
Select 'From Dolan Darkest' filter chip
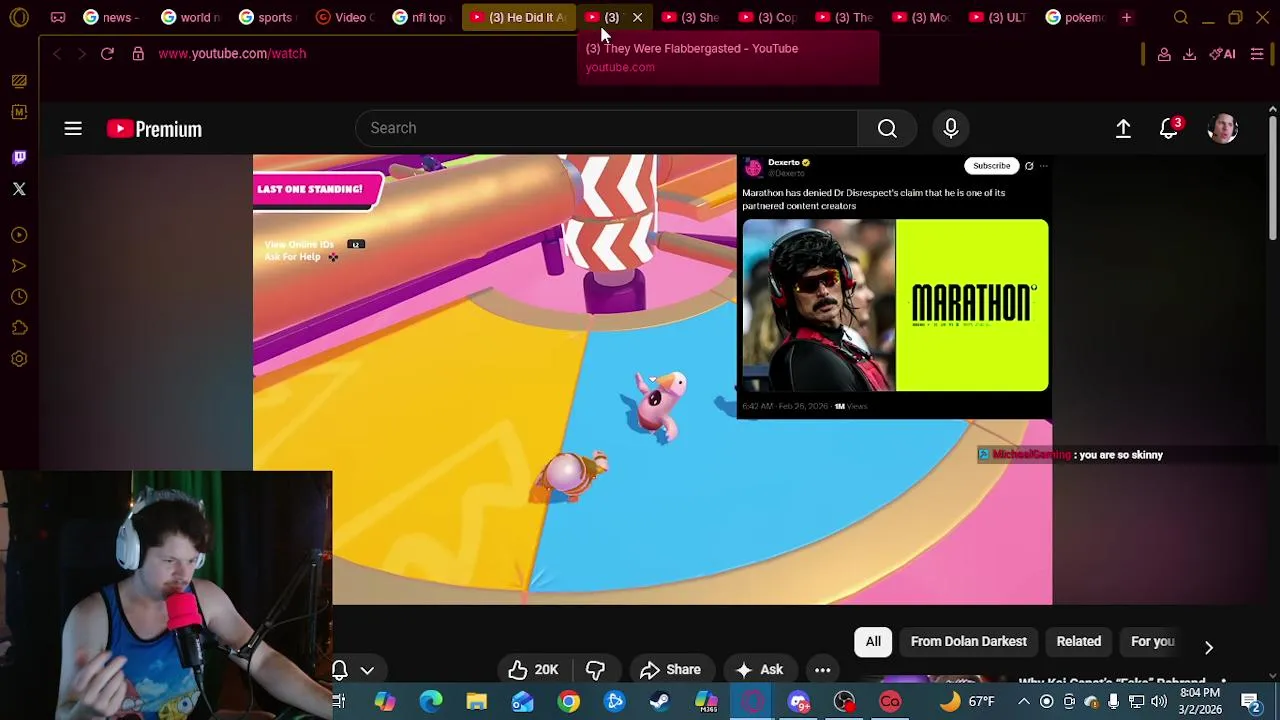click(969, 642)
